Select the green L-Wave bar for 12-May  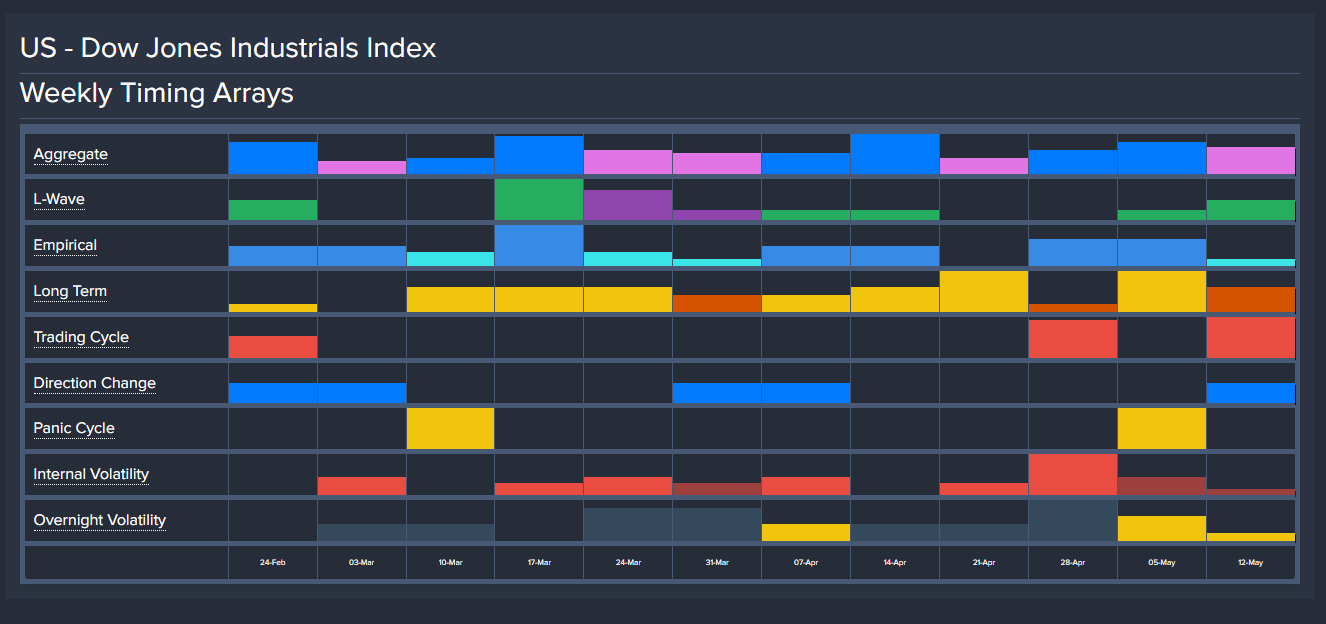(1251, 210)
